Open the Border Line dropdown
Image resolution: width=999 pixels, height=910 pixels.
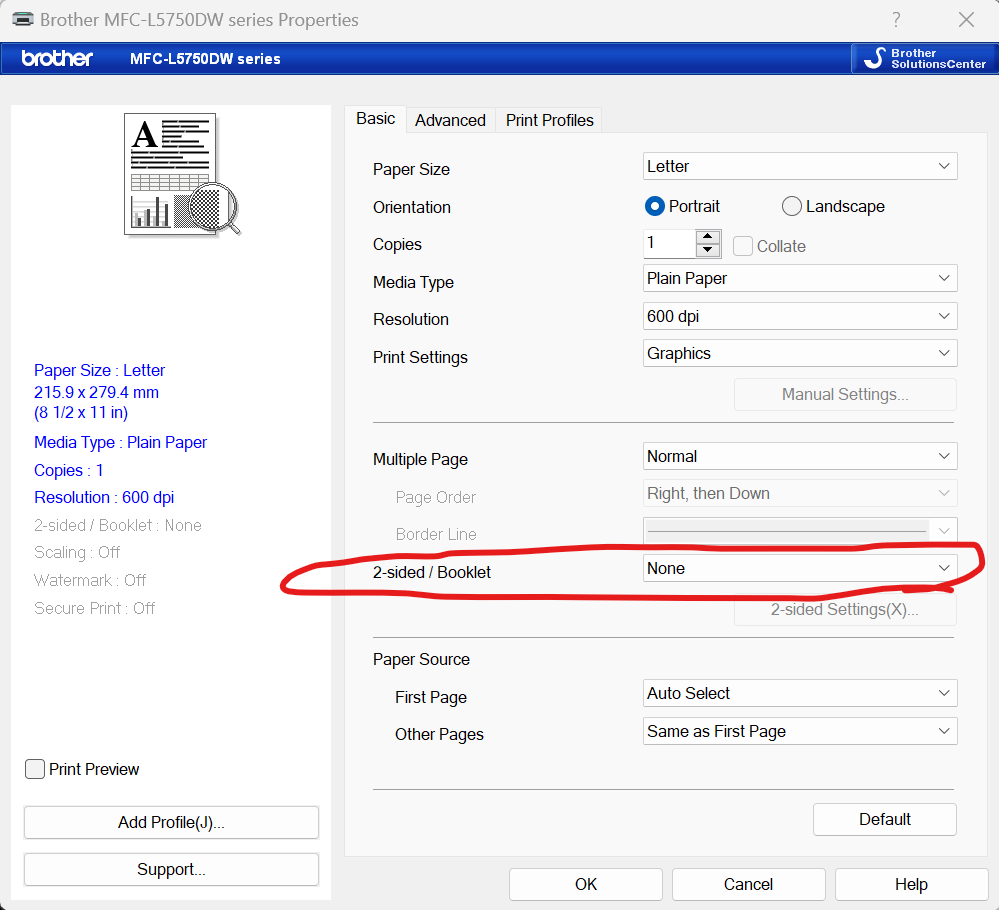tap(800, 530)
